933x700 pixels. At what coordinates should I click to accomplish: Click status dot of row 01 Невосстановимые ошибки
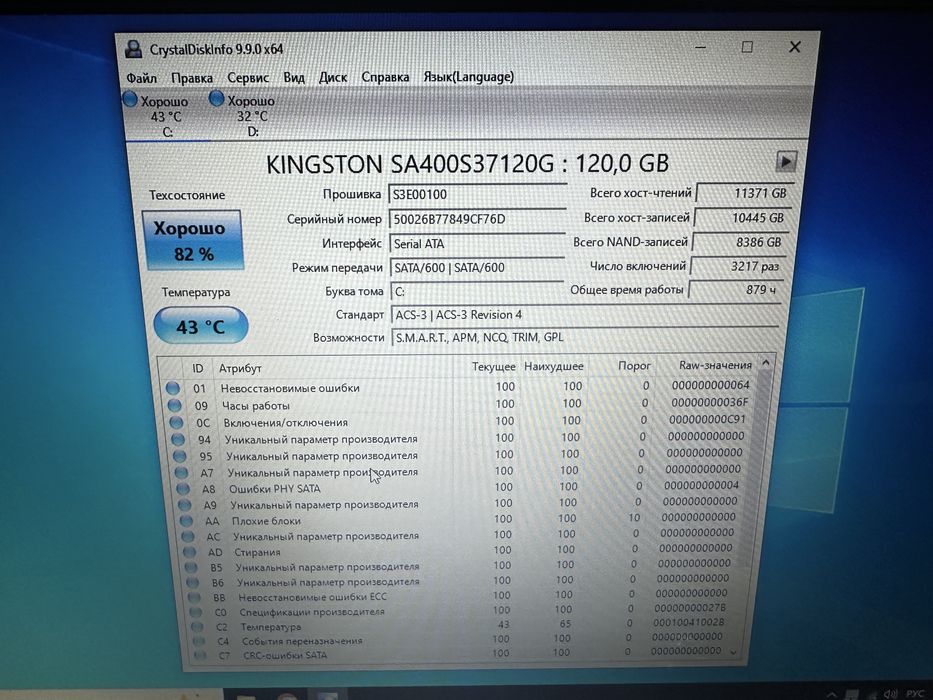pyautogui.click(x=173, y=388)
